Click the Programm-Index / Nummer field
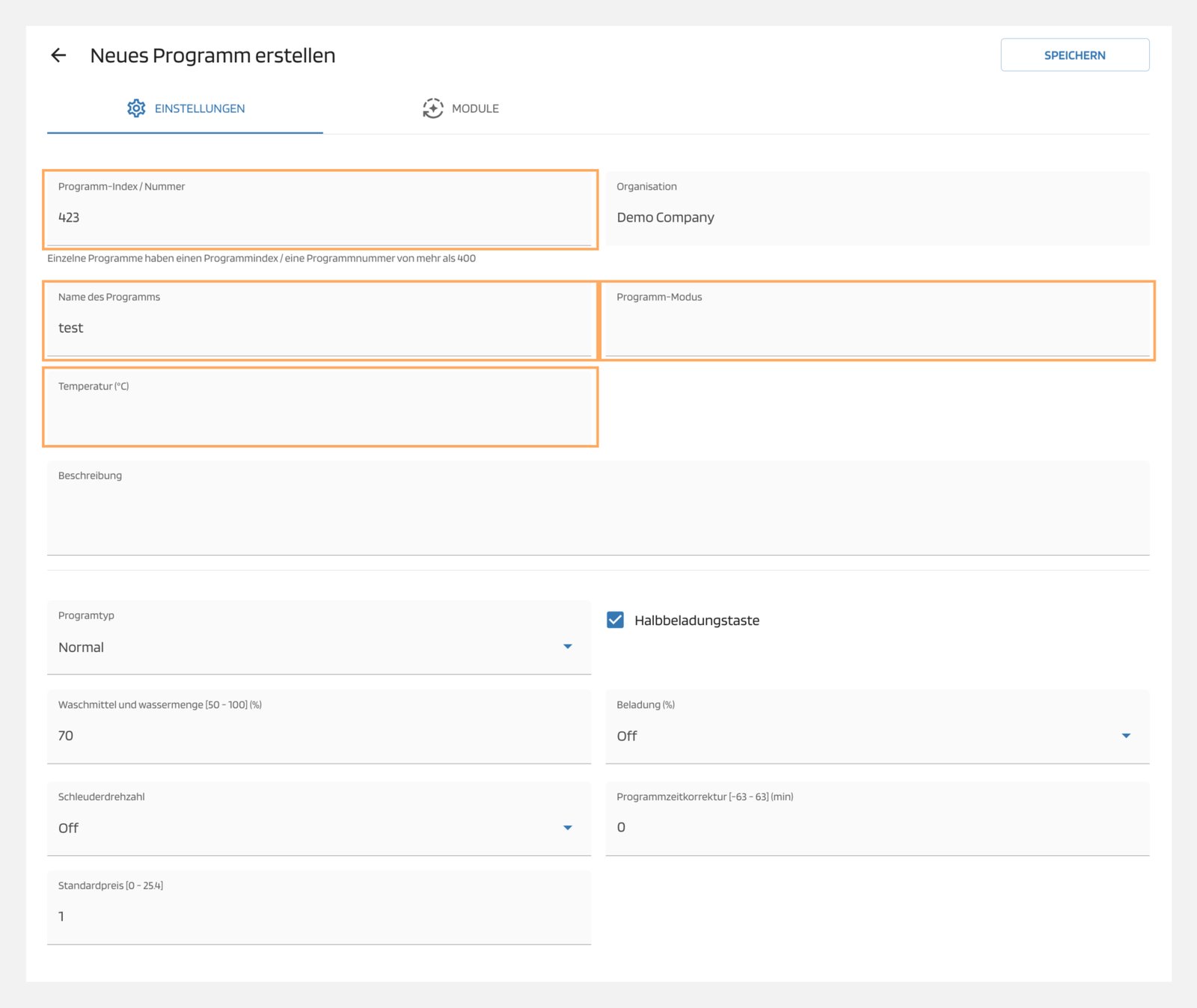 coord(319,218)
